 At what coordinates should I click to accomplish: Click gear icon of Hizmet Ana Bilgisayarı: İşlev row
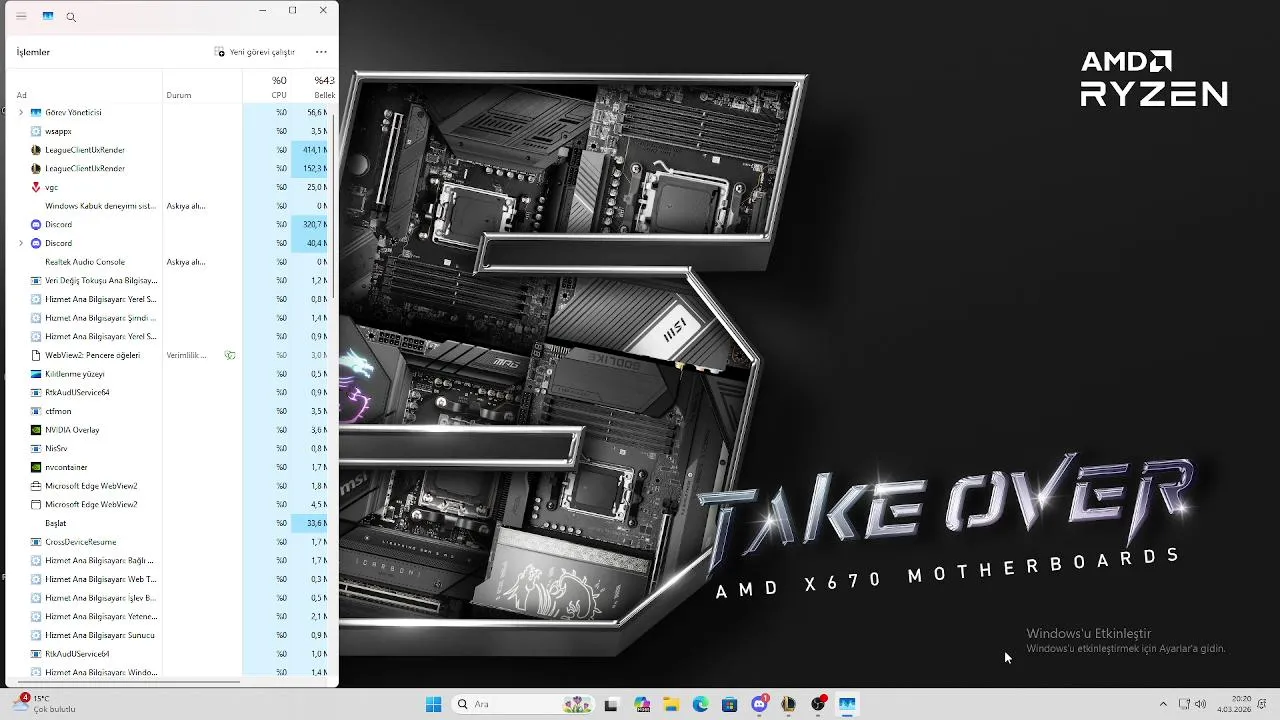pyautogui.click(x=36, y=598)
